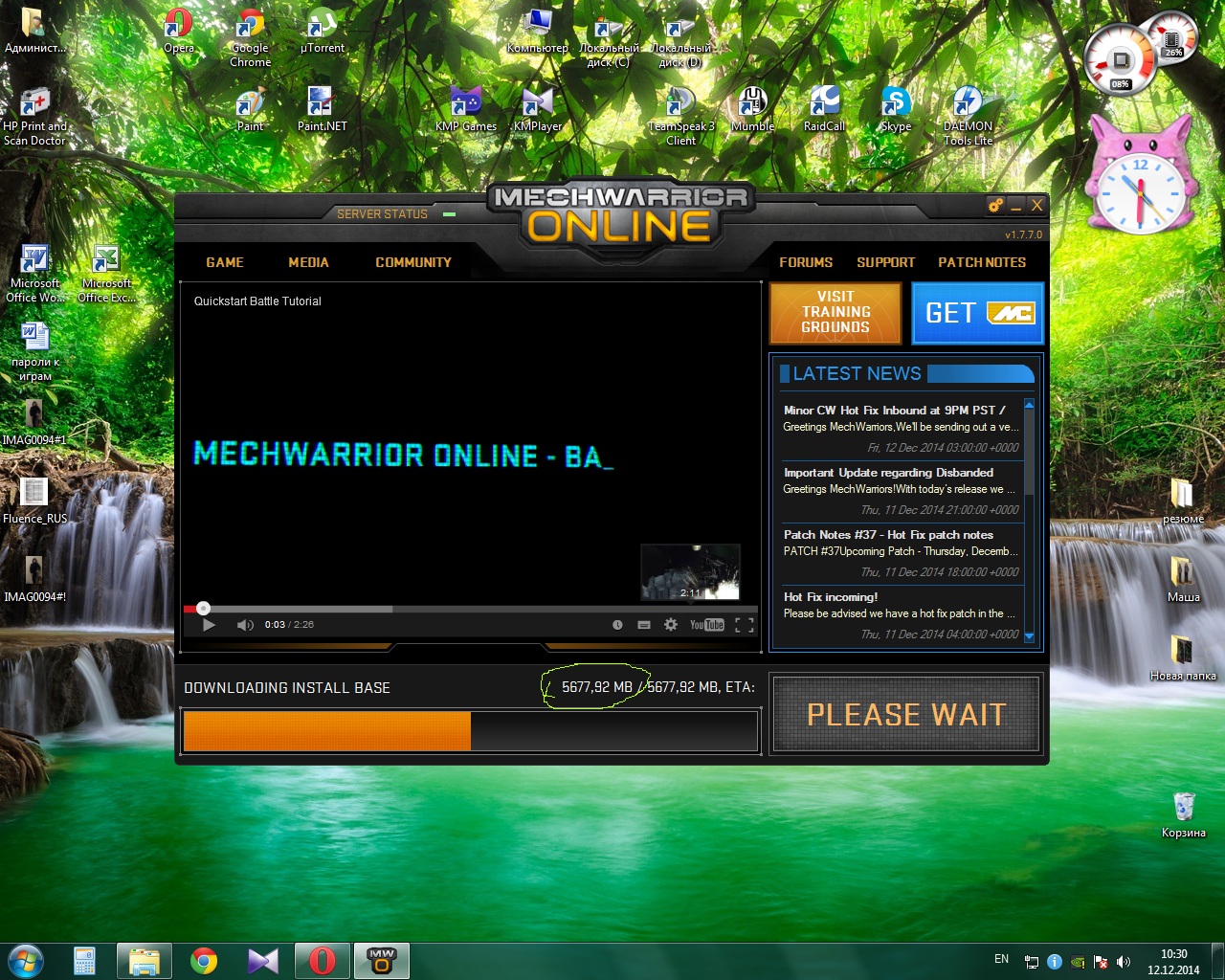The height and width of the screenshot is (980, 1225).
Task: Select the Opera desktop icon
Action: 179,31
